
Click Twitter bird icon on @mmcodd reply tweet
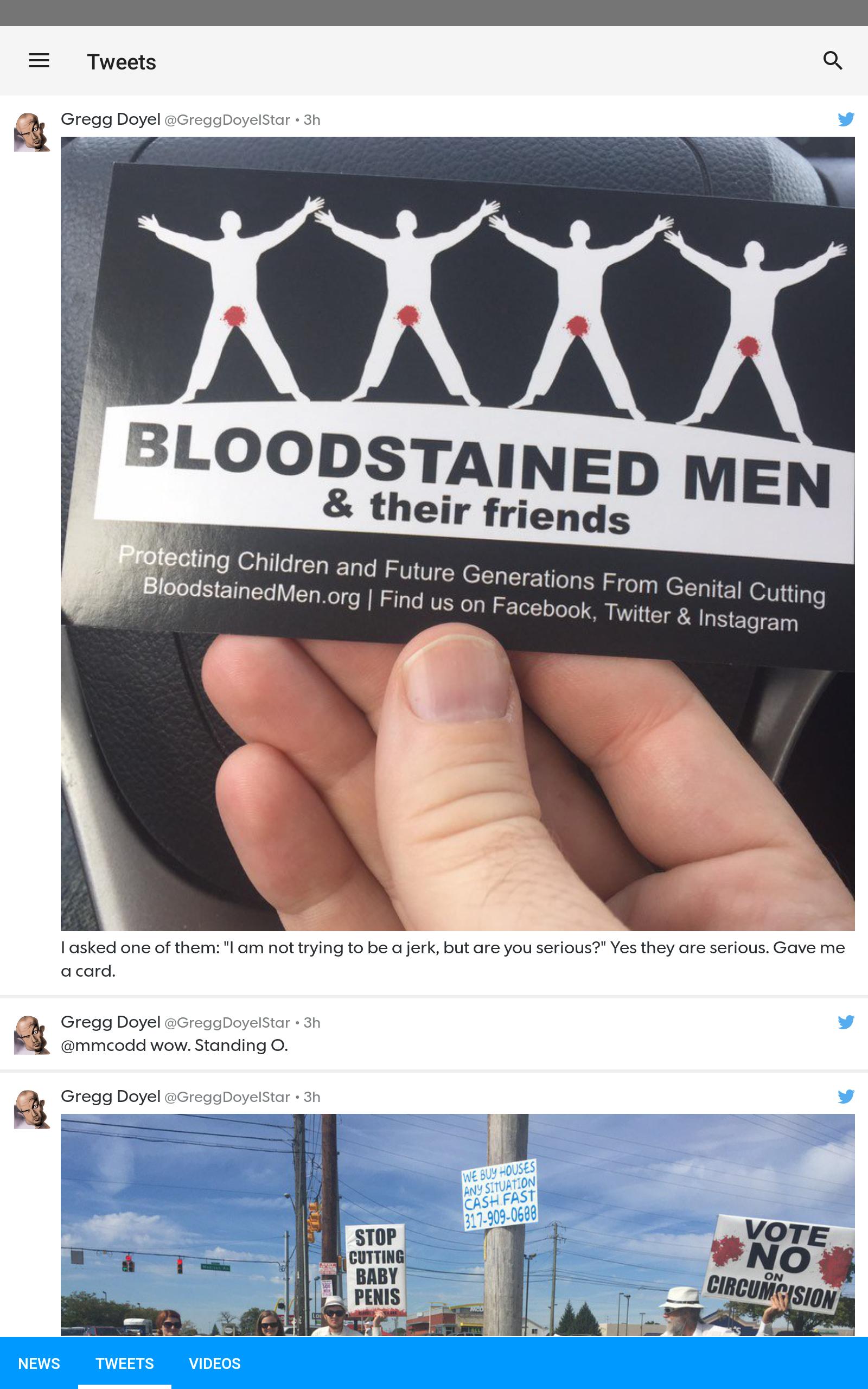[x=846, y=1022]
